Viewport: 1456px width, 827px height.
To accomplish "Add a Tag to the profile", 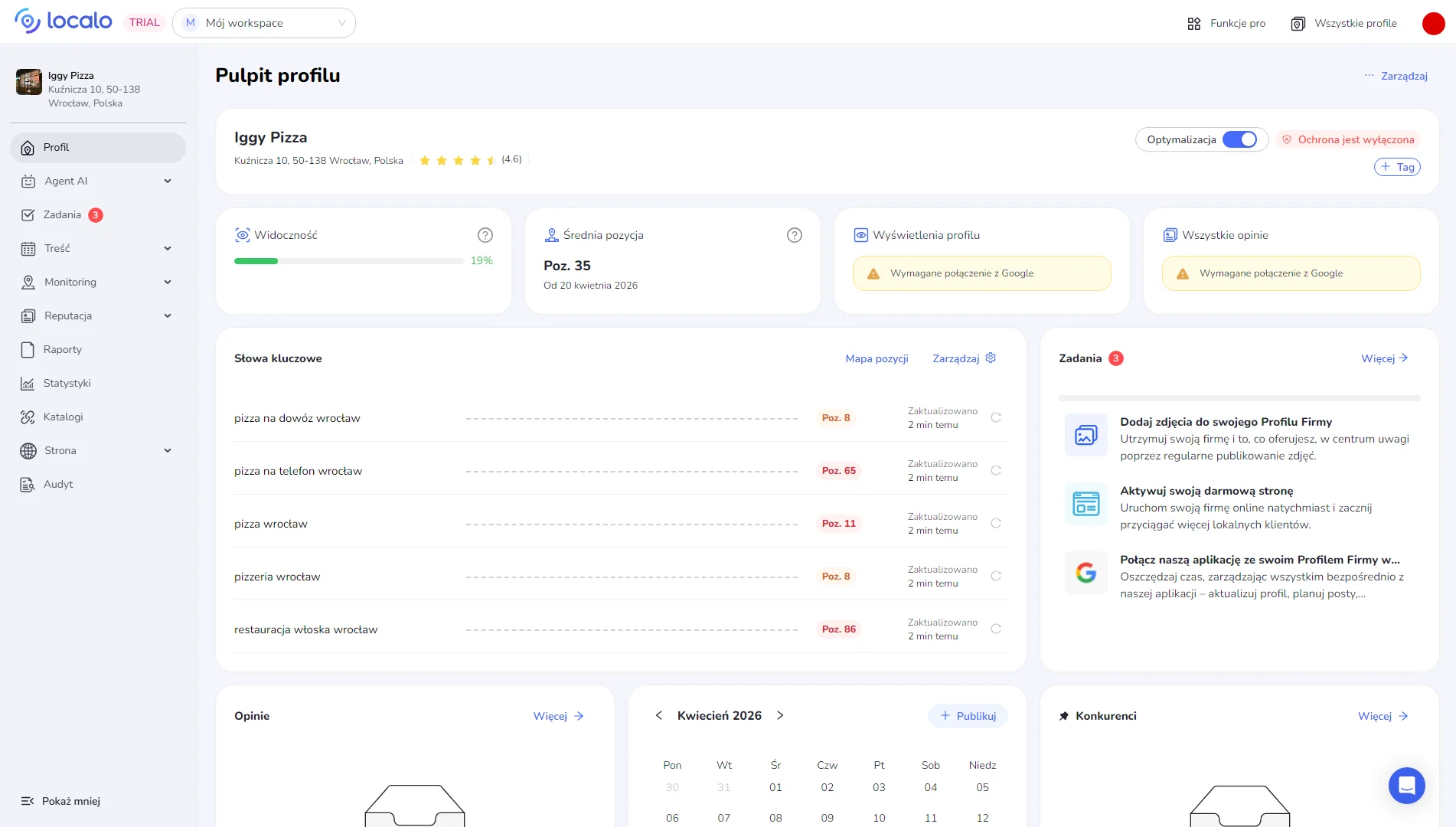I will [x=1397, y=167].
